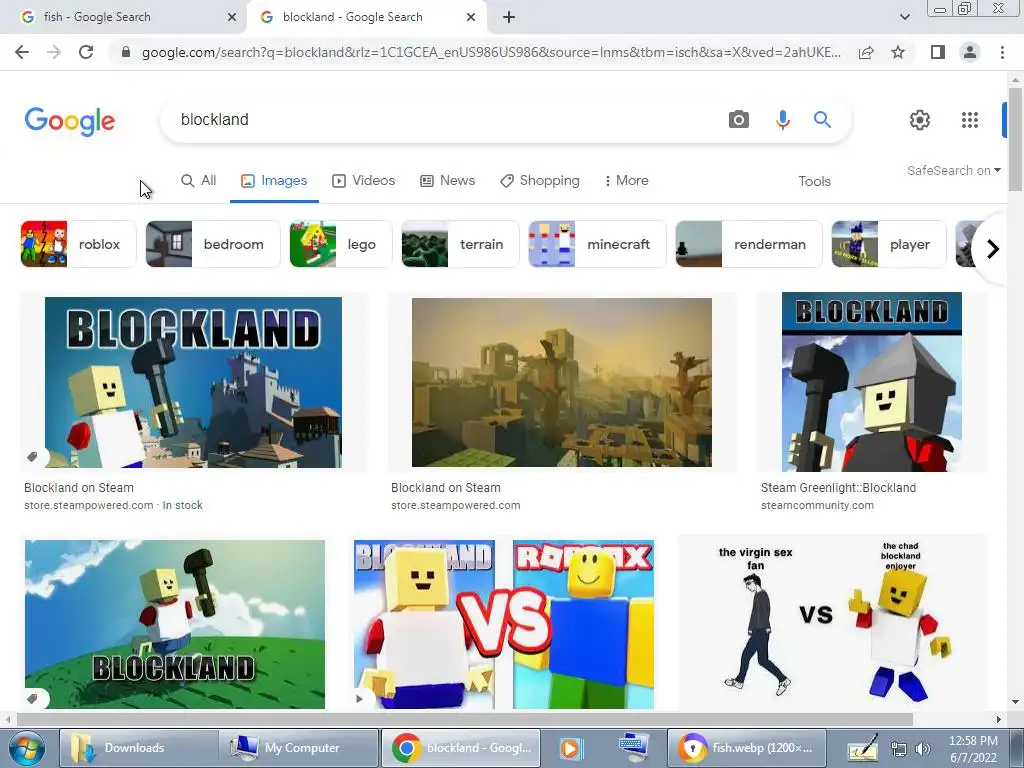Switch to Videos results

tap(363, 181)
